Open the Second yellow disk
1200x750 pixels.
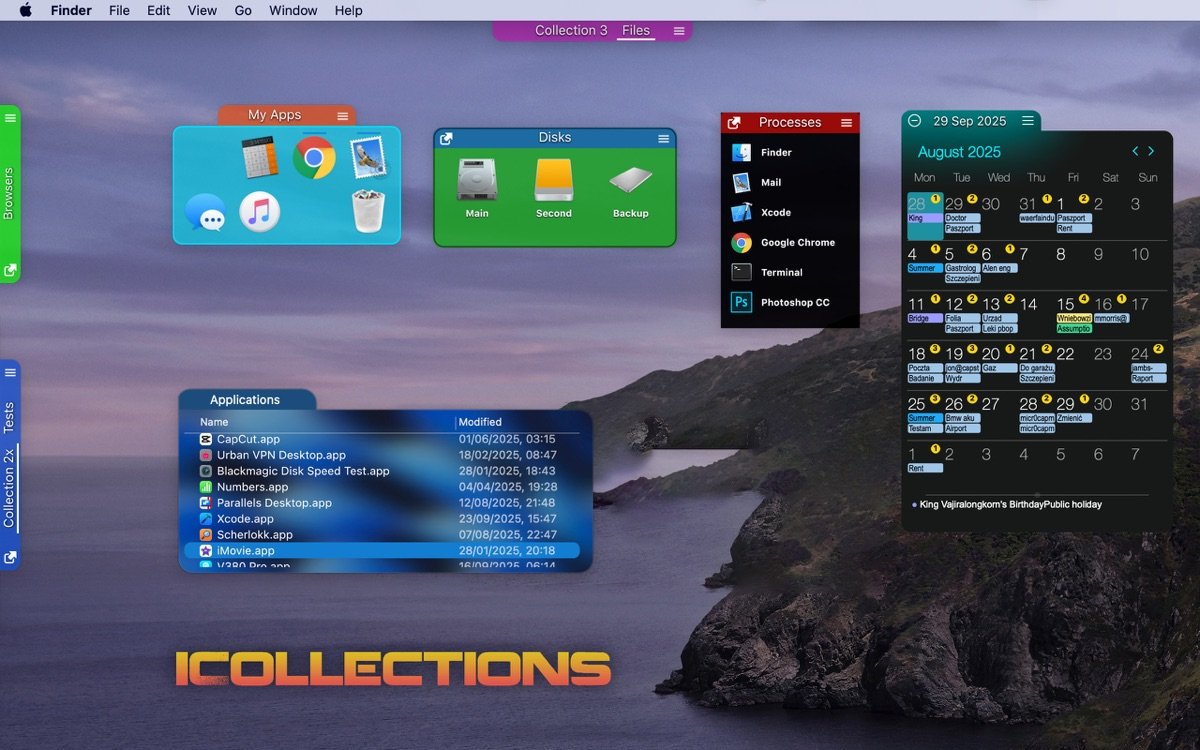(553, 187)
